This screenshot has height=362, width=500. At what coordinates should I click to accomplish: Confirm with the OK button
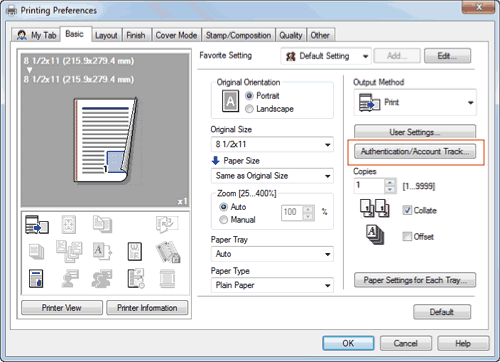[348, 343]
